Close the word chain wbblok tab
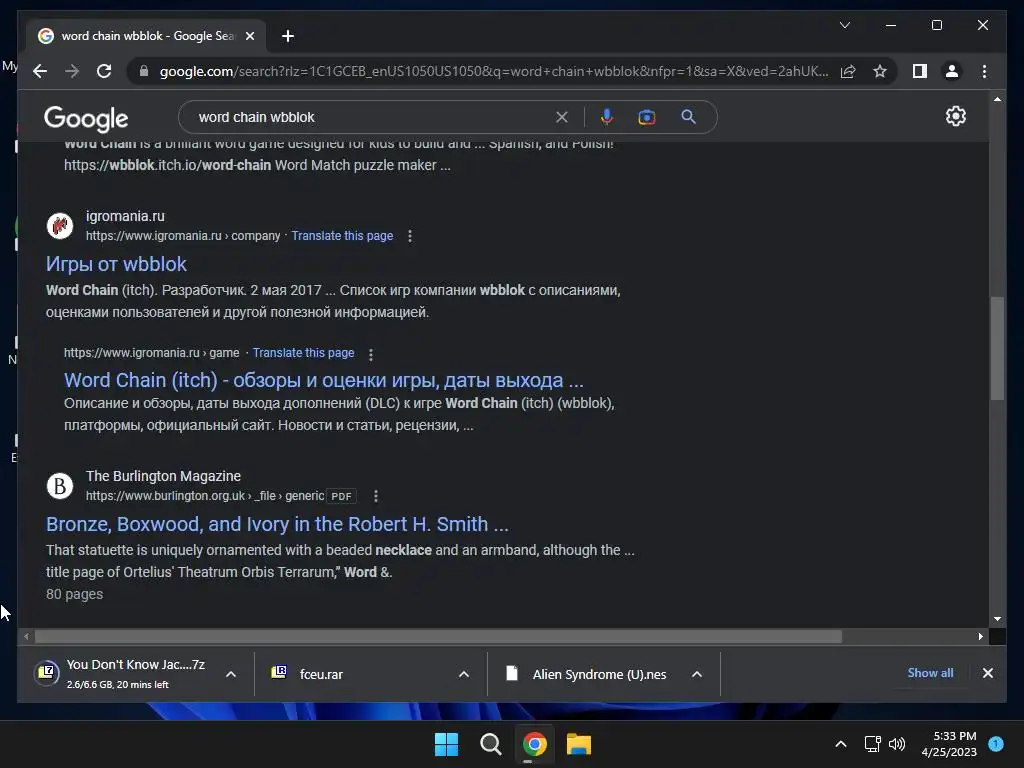 point(249,36)
